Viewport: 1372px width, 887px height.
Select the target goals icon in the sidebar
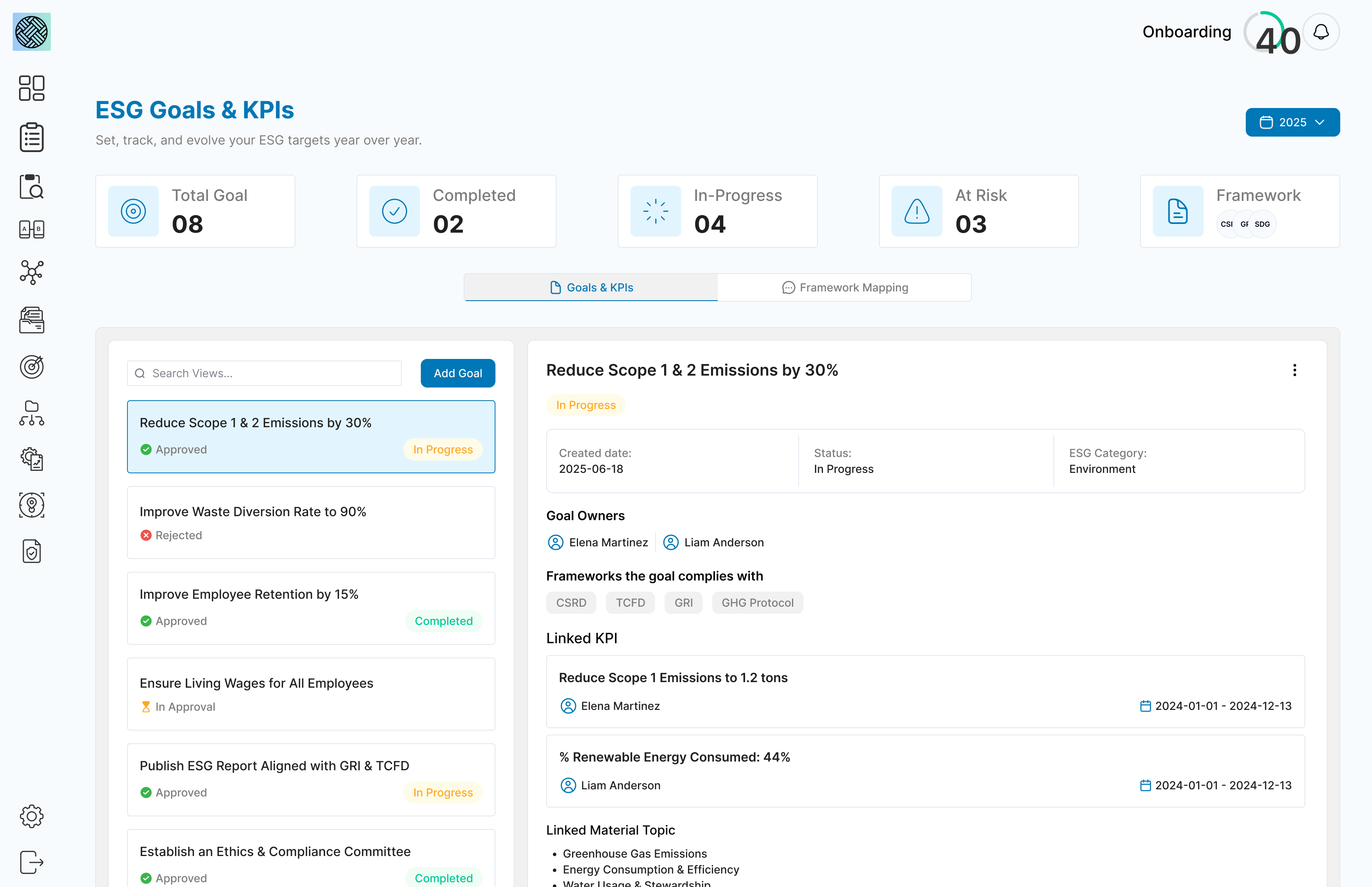click(x=32, y=367)
